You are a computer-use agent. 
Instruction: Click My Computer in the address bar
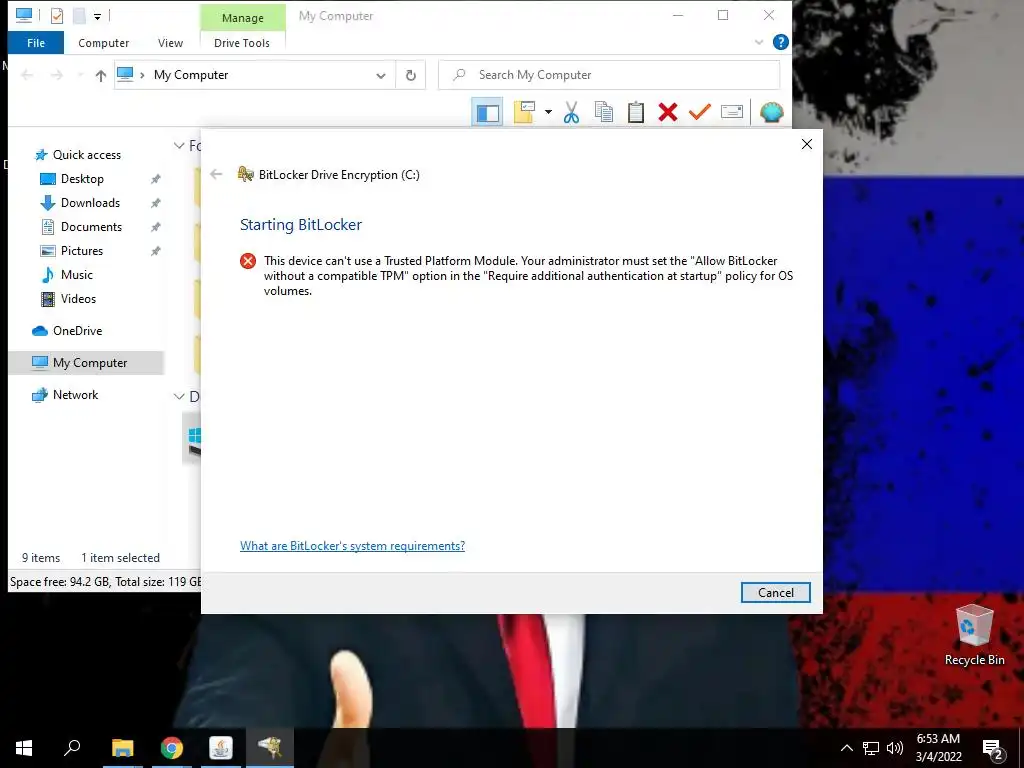[191, 75]
